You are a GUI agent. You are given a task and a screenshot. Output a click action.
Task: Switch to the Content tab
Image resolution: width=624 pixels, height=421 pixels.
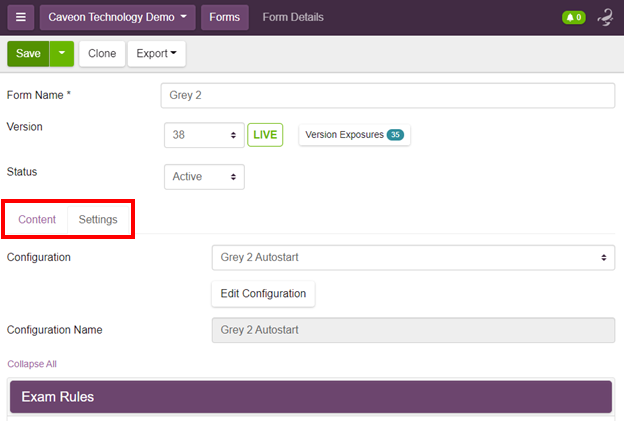[37, 219]
